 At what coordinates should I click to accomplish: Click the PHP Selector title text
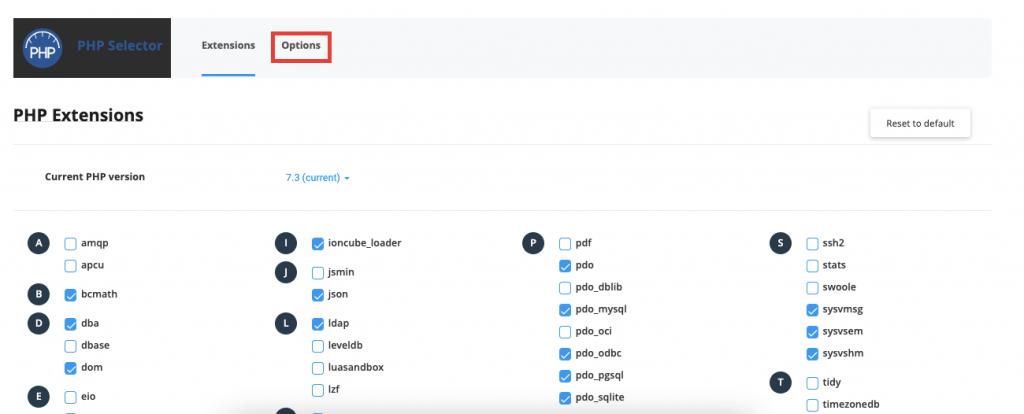(120, 46)
